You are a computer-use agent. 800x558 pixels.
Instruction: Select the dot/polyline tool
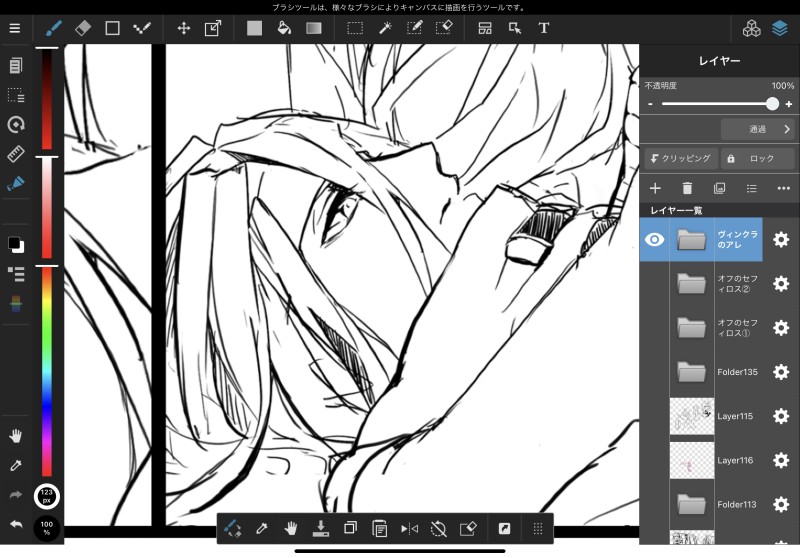point(141,28)
